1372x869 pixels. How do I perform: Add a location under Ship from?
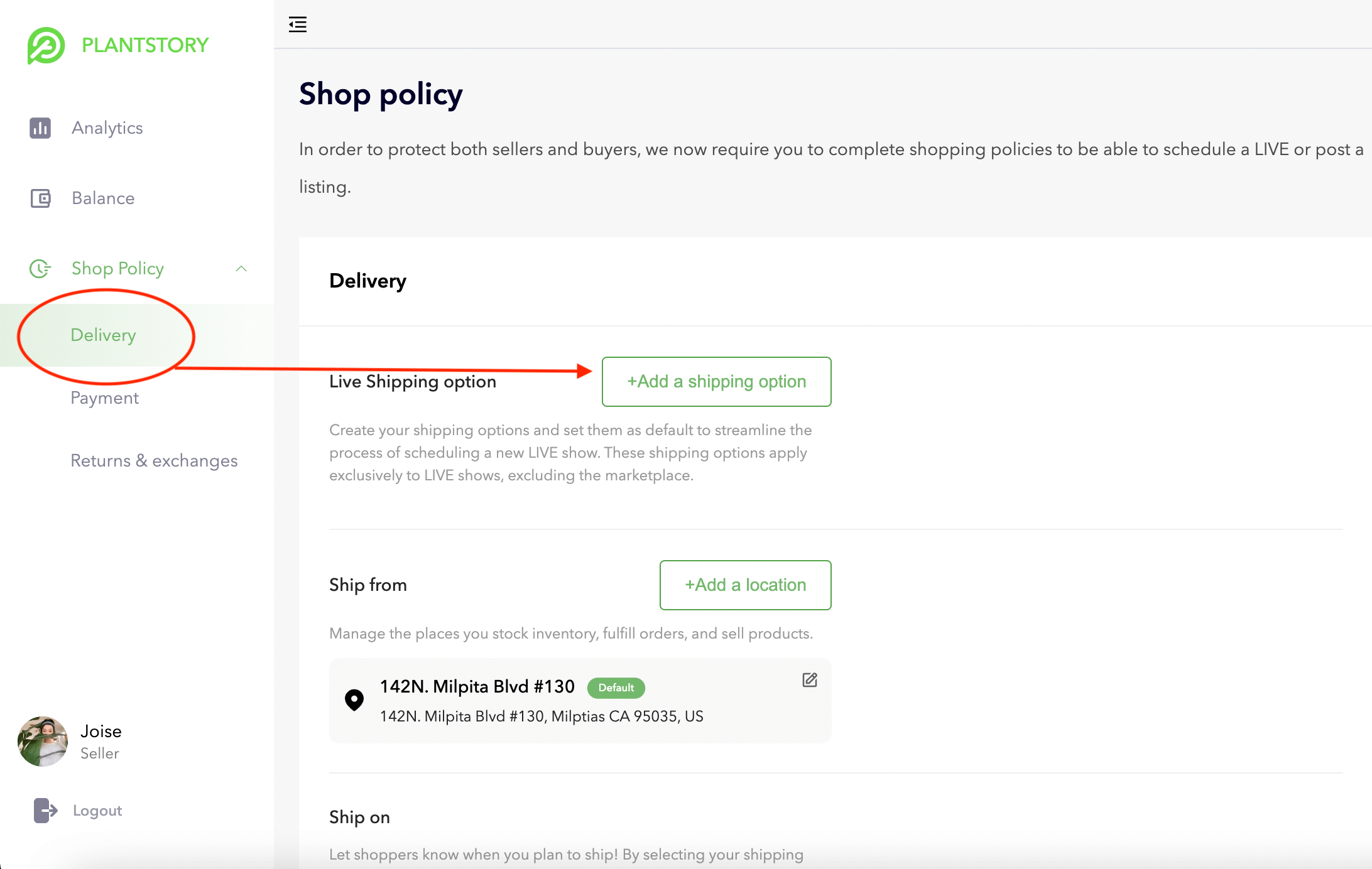745,585
